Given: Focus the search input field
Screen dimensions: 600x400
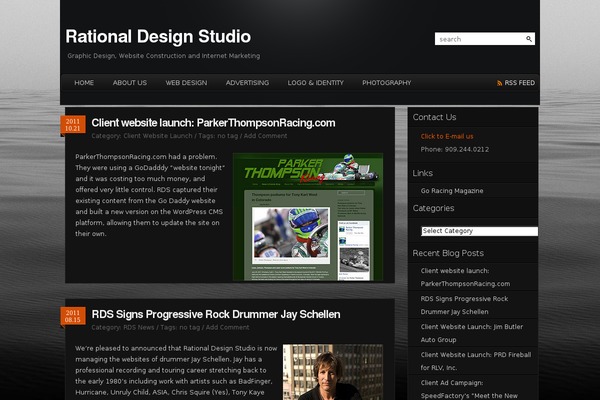Looking at the screenshot, I should [480, 39].
